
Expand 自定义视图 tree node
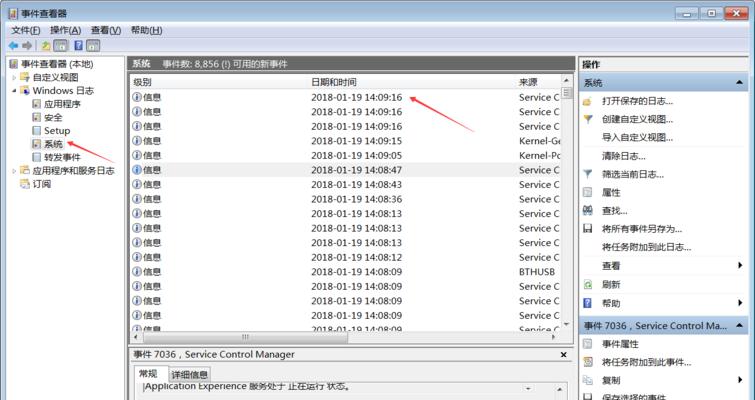coord(14,77)
